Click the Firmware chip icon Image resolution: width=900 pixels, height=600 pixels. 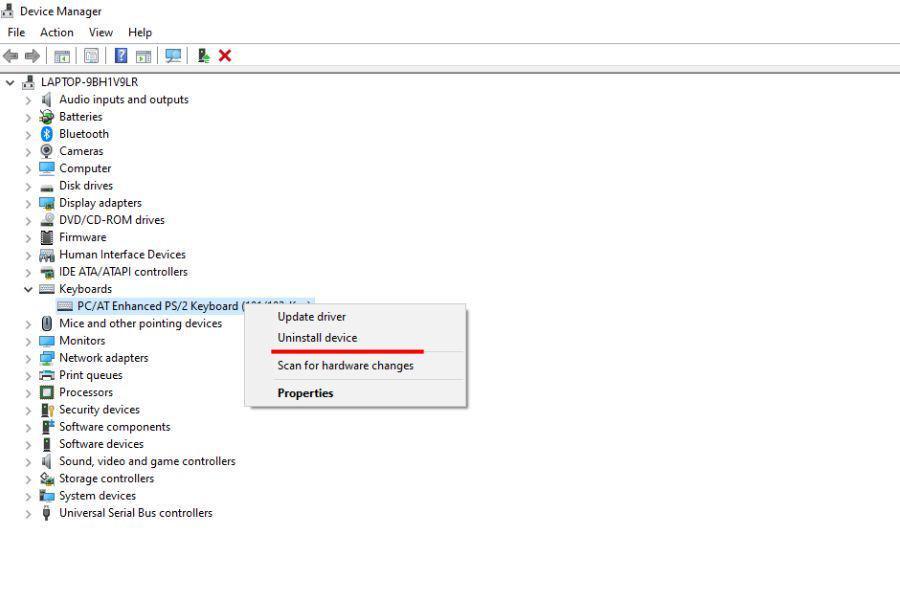[46, 237]
